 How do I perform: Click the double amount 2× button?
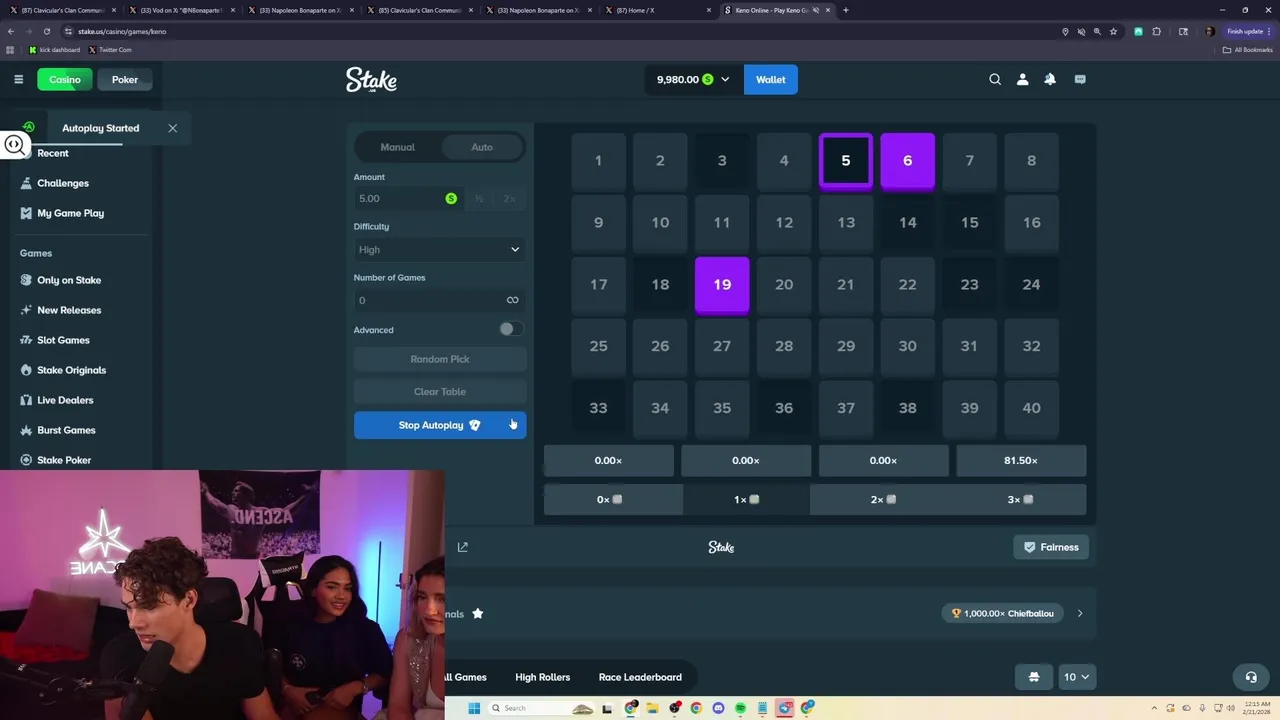coord(509,199)
